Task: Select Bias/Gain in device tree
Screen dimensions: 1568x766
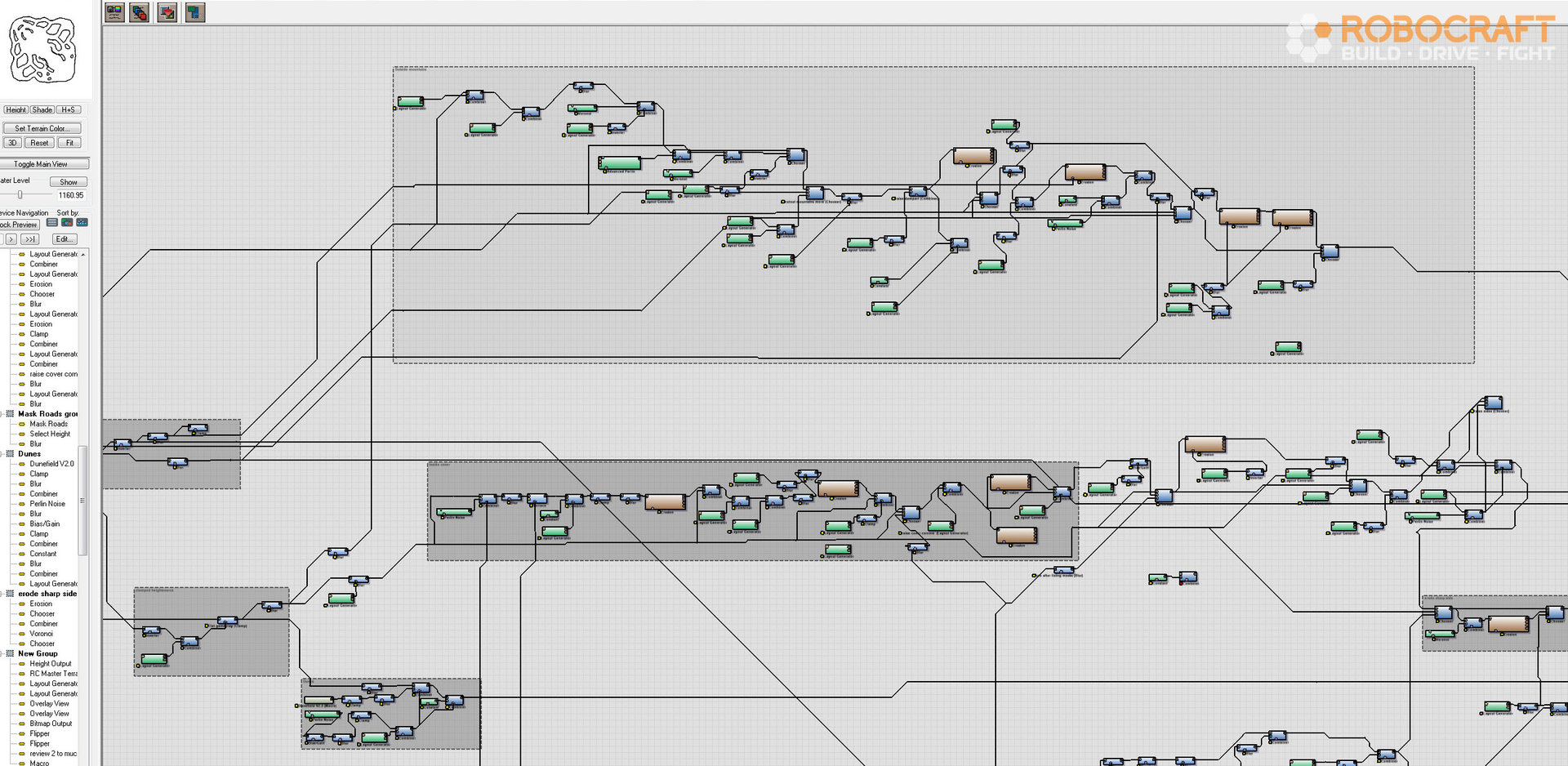Action: [45, 524]
